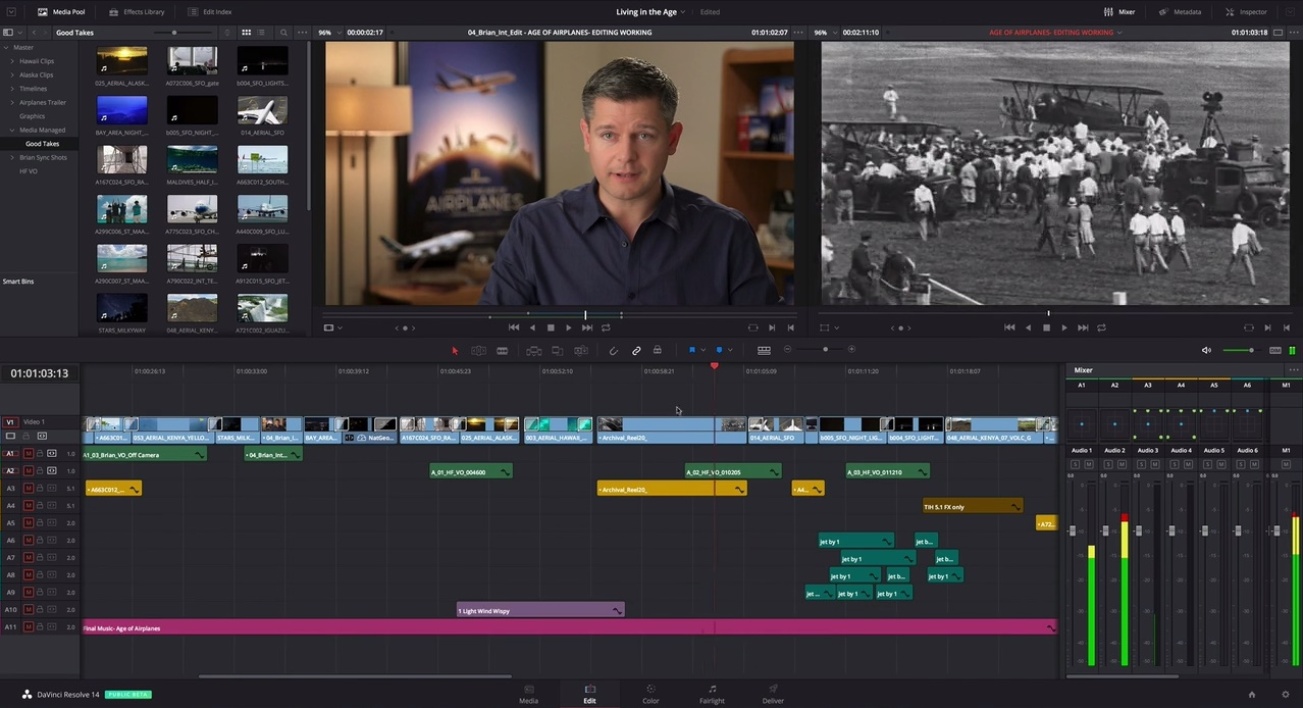Toggle the clip linked selection chain icon
The image size is (1303, 708).
[x=636, y=350]
